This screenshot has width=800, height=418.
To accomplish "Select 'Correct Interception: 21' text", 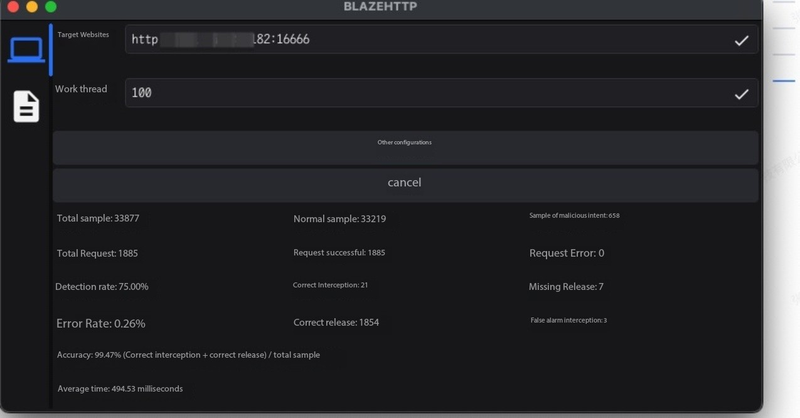I will [x=330, y=285].
